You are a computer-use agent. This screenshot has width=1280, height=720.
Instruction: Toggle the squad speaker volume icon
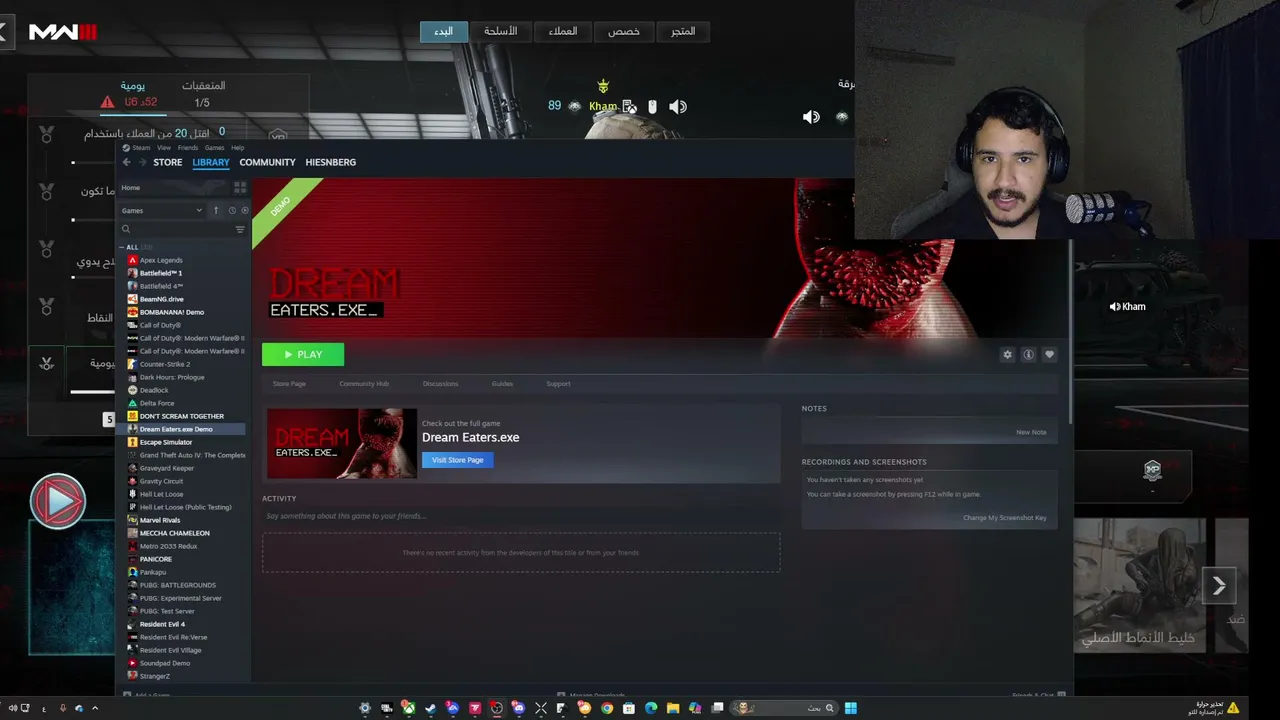pos(811,116)
